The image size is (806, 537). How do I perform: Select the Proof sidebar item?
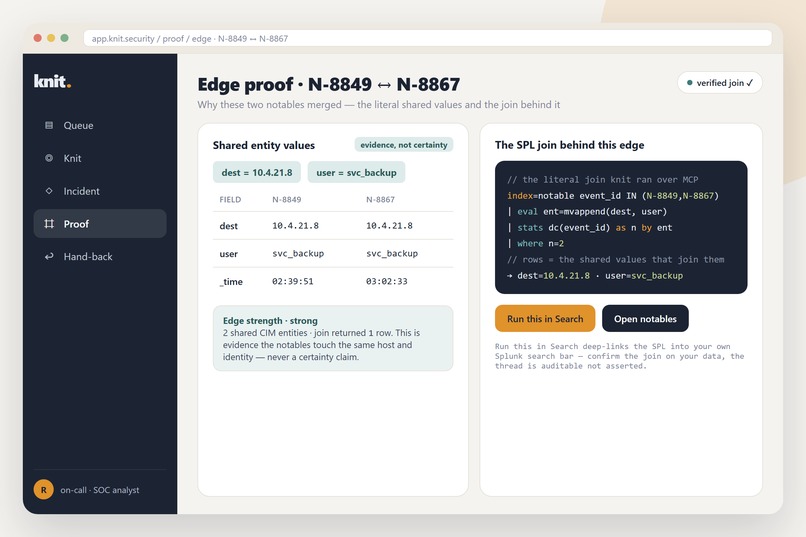point(100,224)
